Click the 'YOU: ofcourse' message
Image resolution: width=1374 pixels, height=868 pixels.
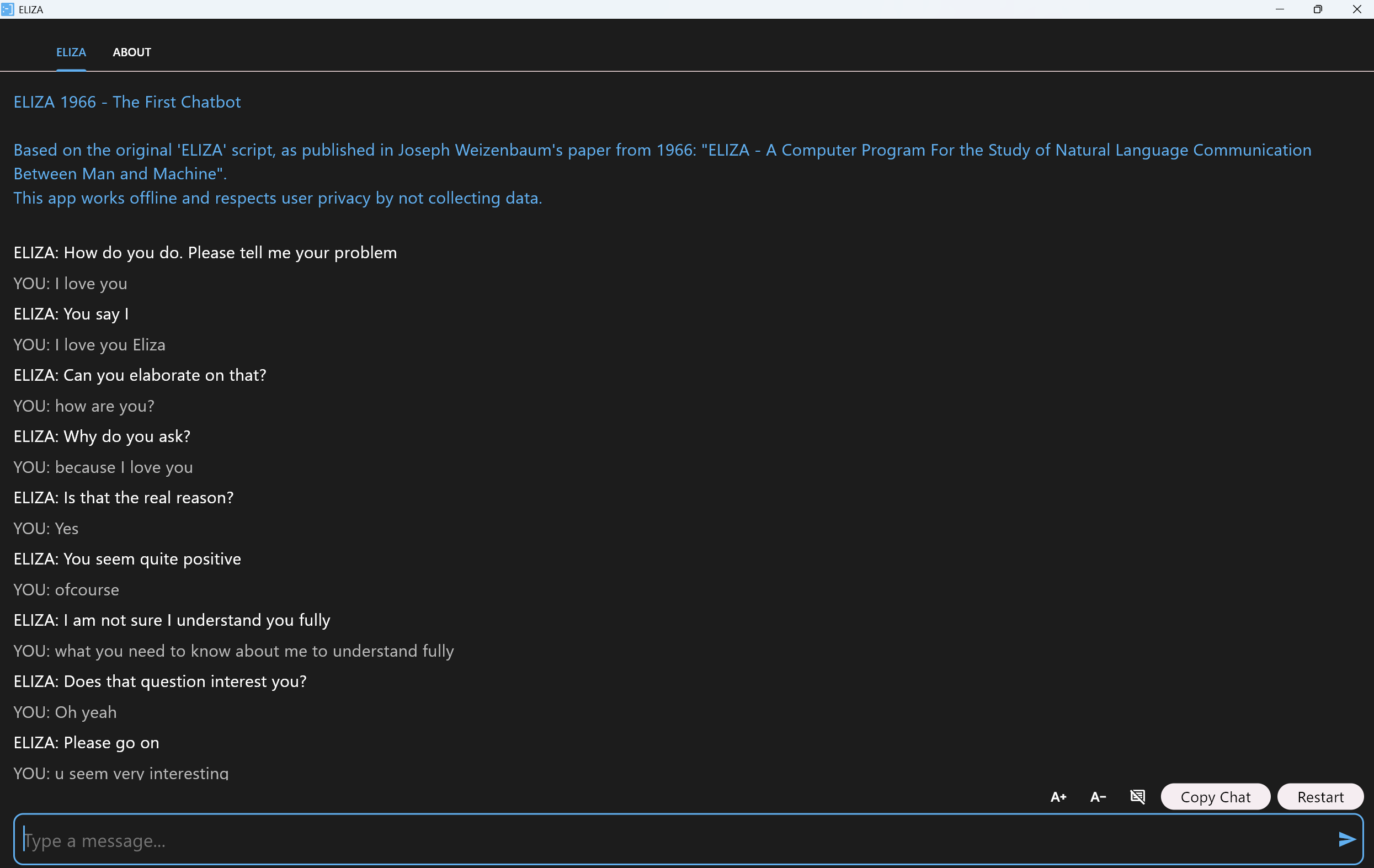66,589
